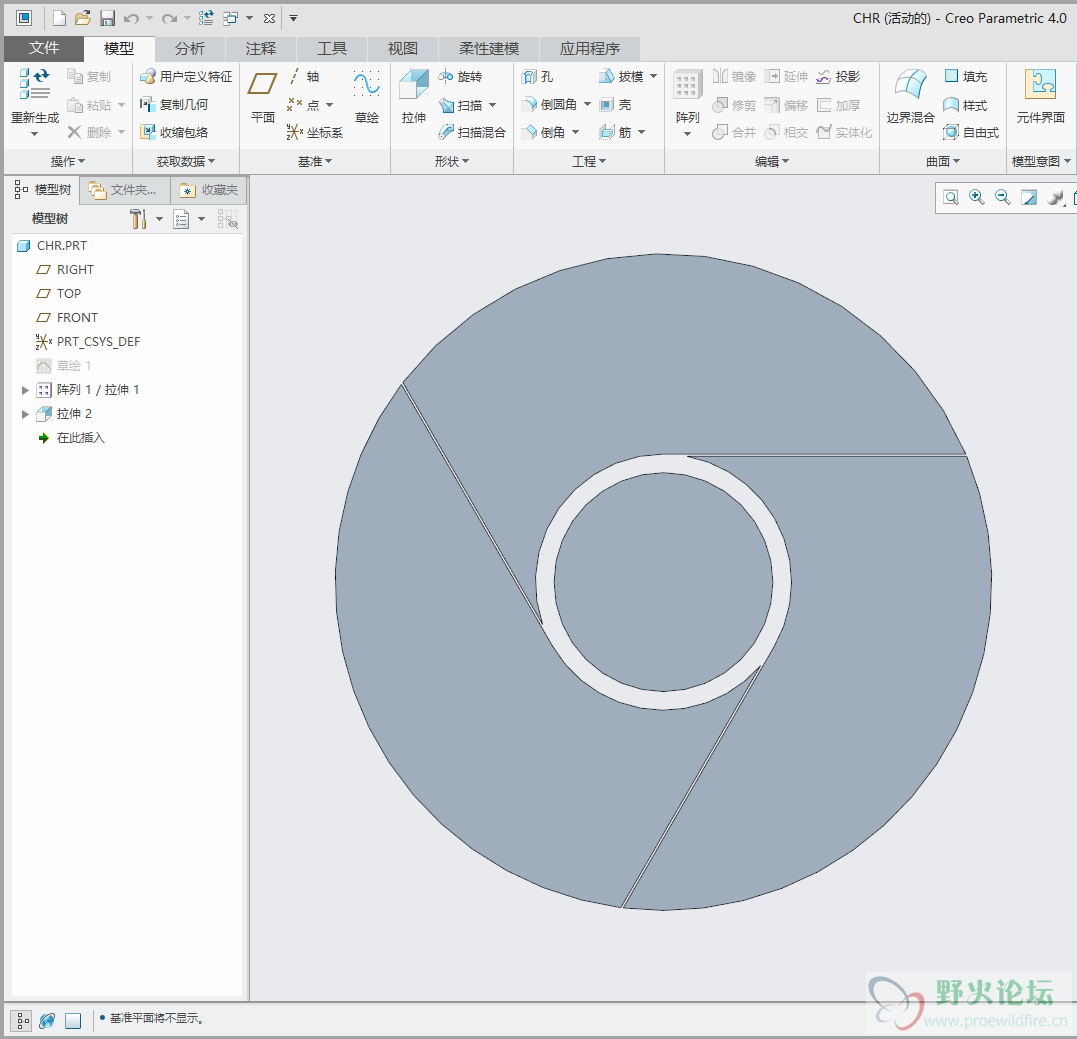Click the Refit zoom icon in view toolbar
The width and height of the screenshot is (1077, 1039).
click(951, 198)
